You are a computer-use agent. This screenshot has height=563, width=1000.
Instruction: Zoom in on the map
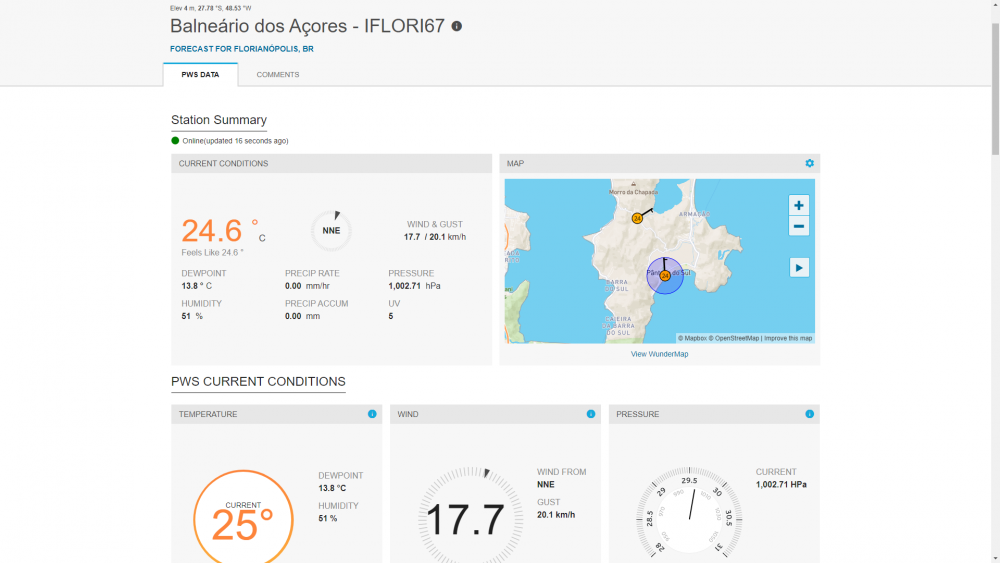coord(799,205)
